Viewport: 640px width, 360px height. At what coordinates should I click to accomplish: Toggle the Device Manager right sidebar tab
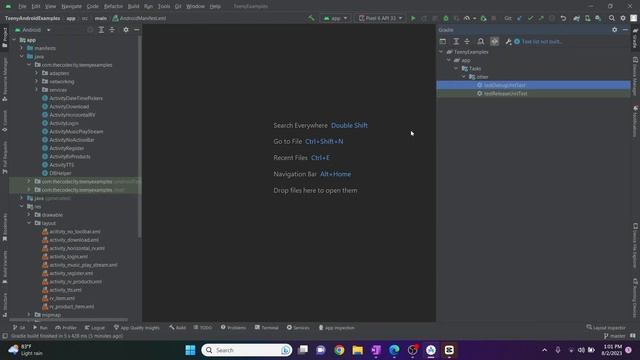[635, 76]
